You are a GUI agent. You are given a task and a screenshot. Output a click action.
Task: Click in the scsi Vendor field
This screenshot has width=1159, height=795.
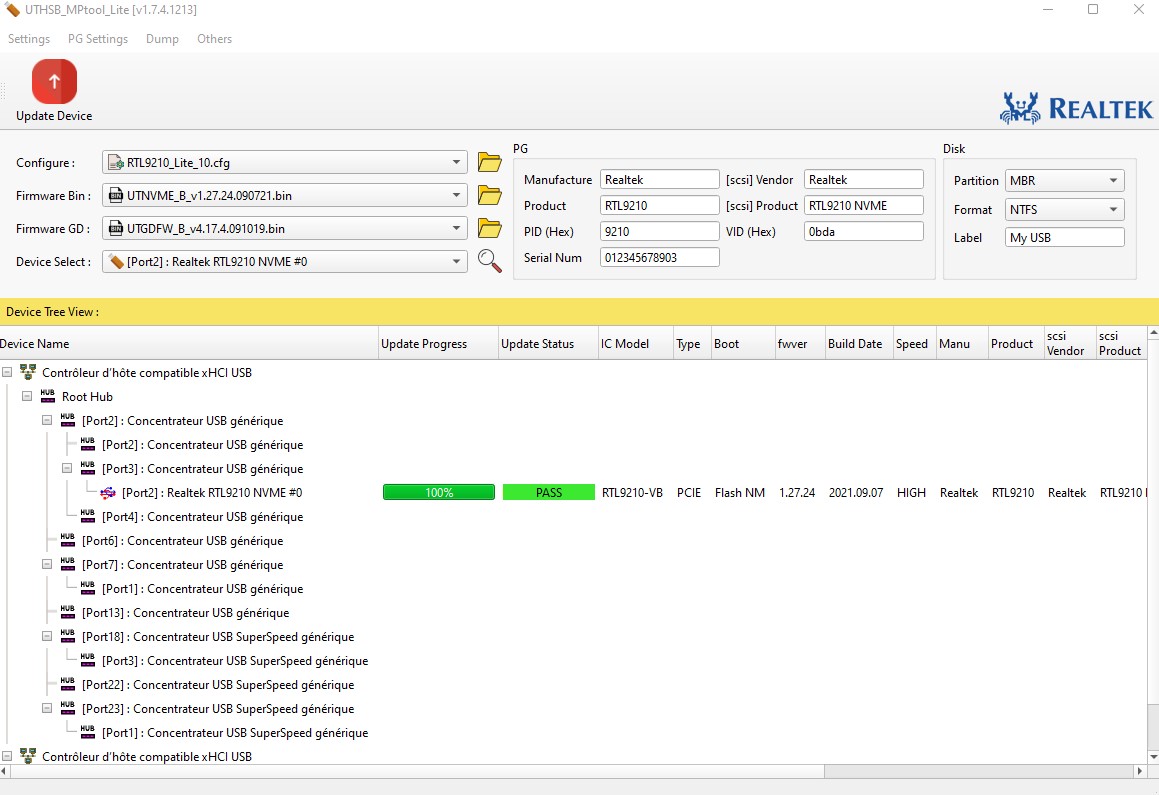[x=863, y=180]
